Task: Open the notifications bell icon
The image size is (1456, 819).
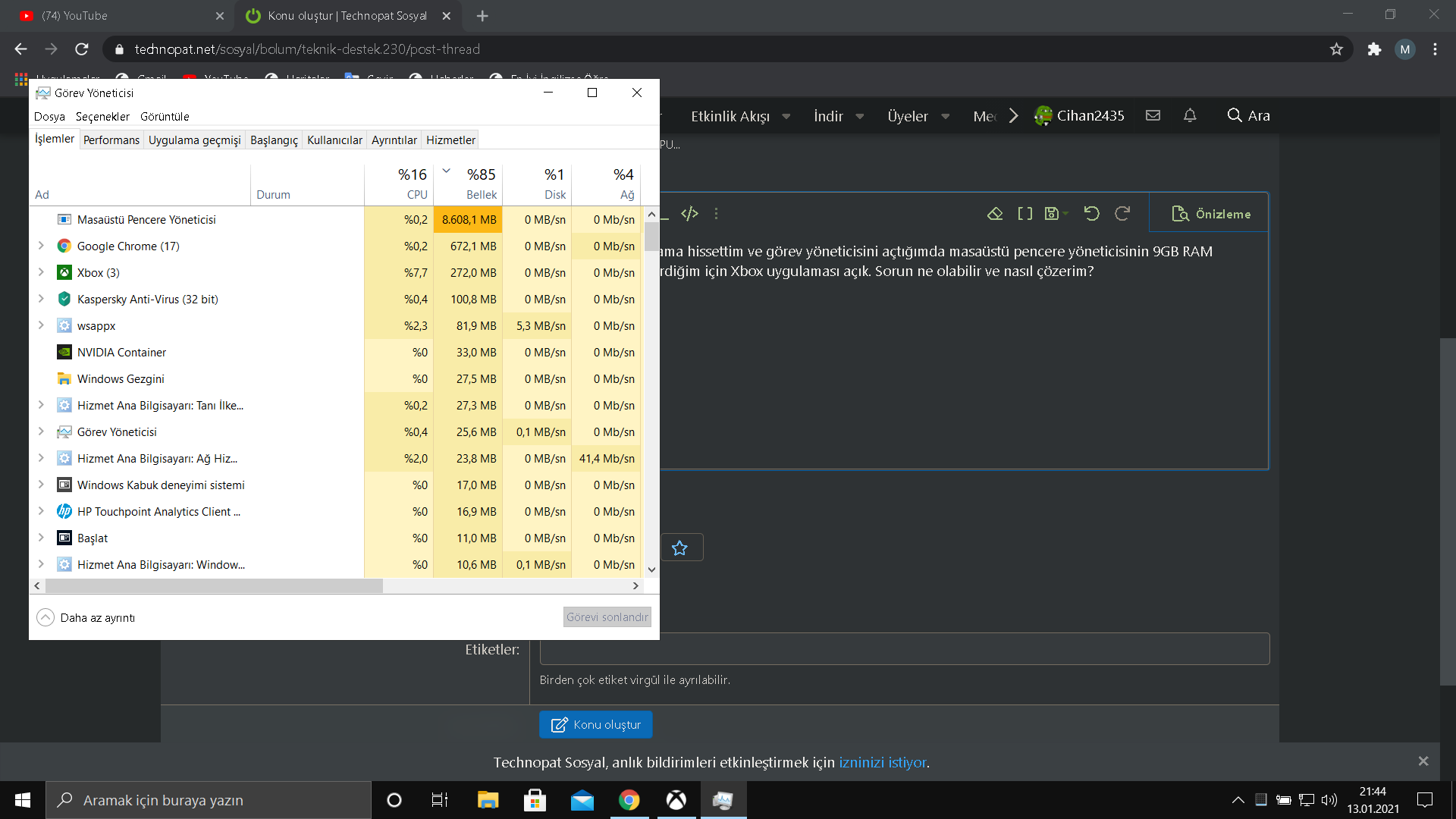Action: 1190,115
